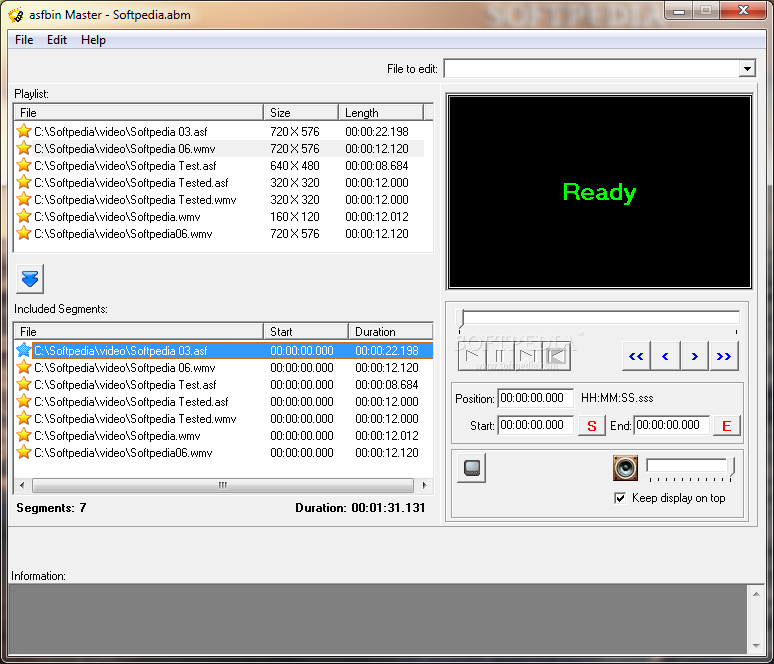Click the Included Segments File column header

139,331
